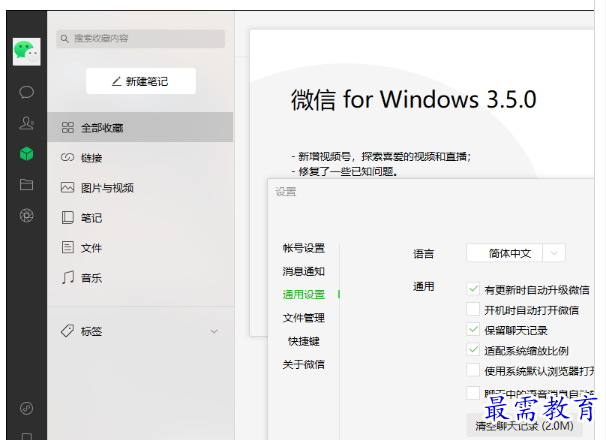Viewport: 606px width, 440px height.
Task: Toggle the voice message auto-convert checkbox
Action: [x=473, y=393]
